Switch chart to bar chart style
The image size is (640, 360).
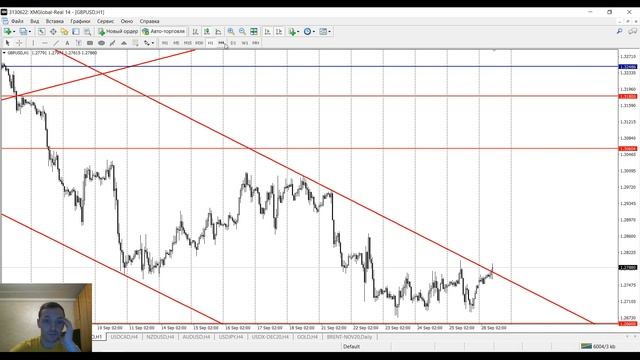click(196, 31)
